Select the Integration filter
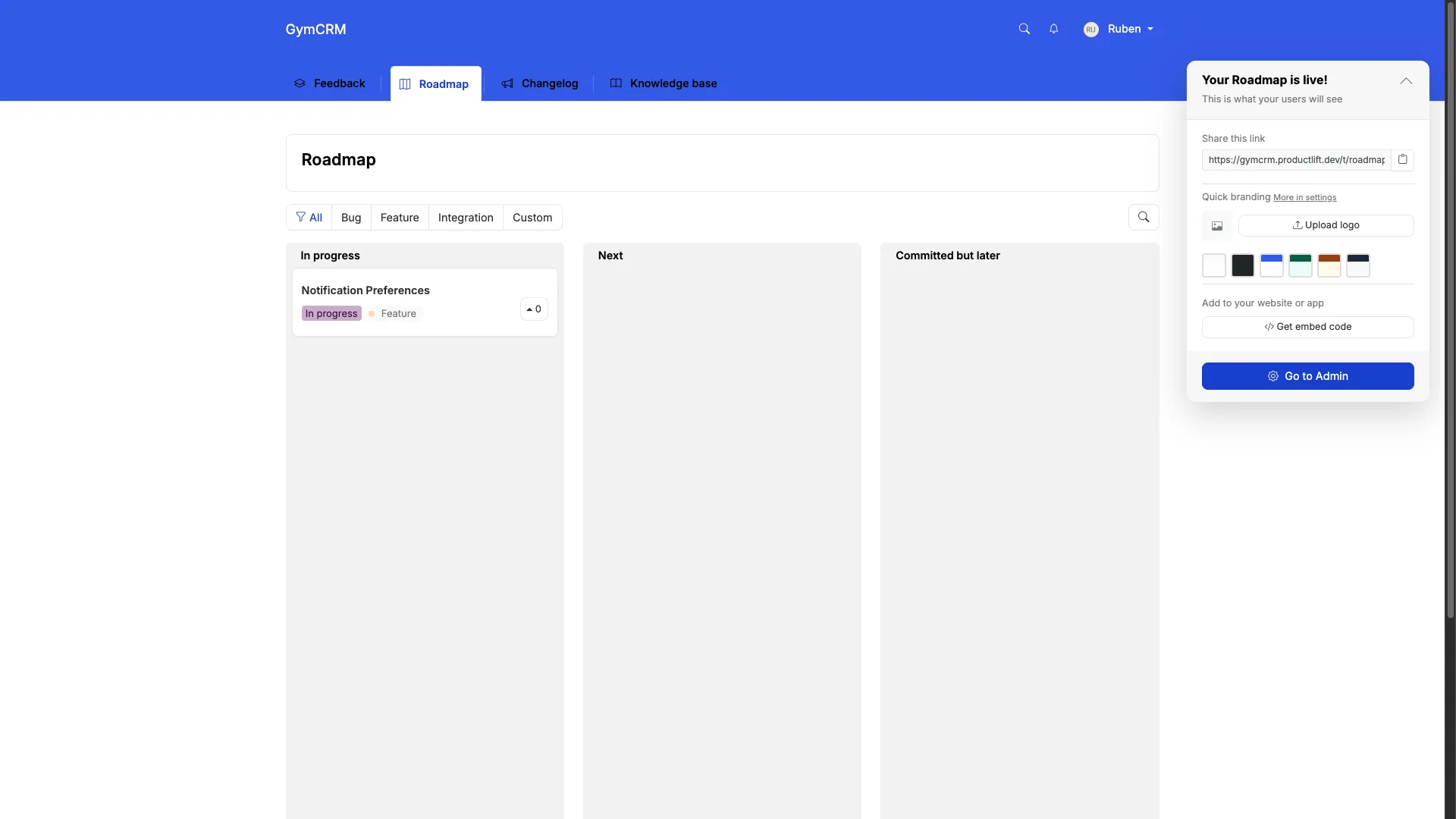Viewport: 1456px width, 819px height. (465, 218)
